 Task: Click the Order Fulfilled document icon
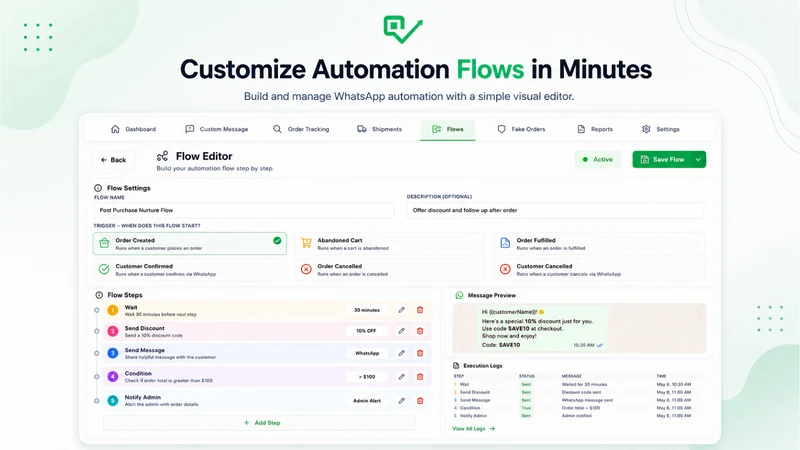[505, 243]
